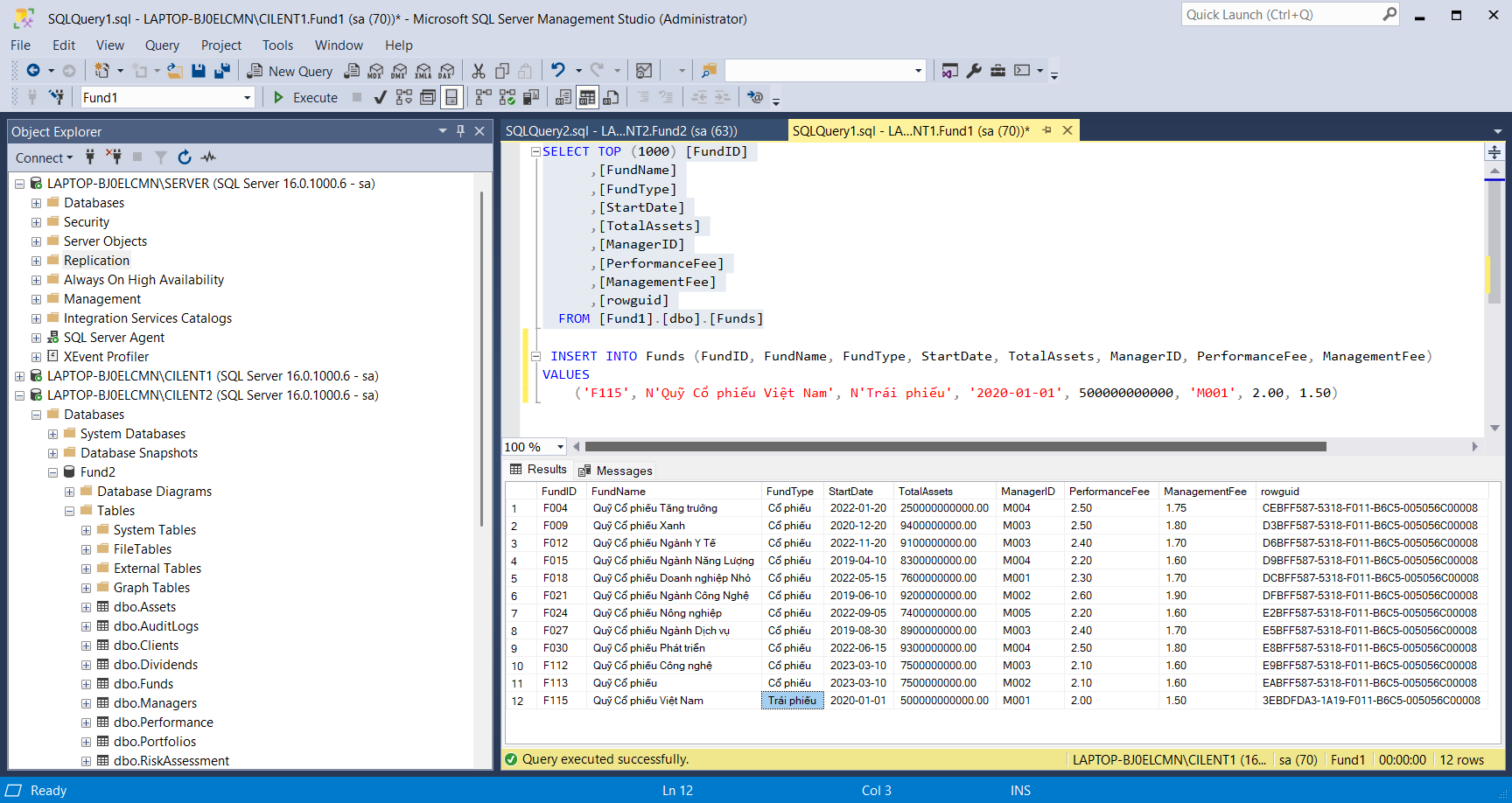The width and height of the screenshot is (1512, 803).
Task: Open the Query menu
Action: tap(162, 45)
